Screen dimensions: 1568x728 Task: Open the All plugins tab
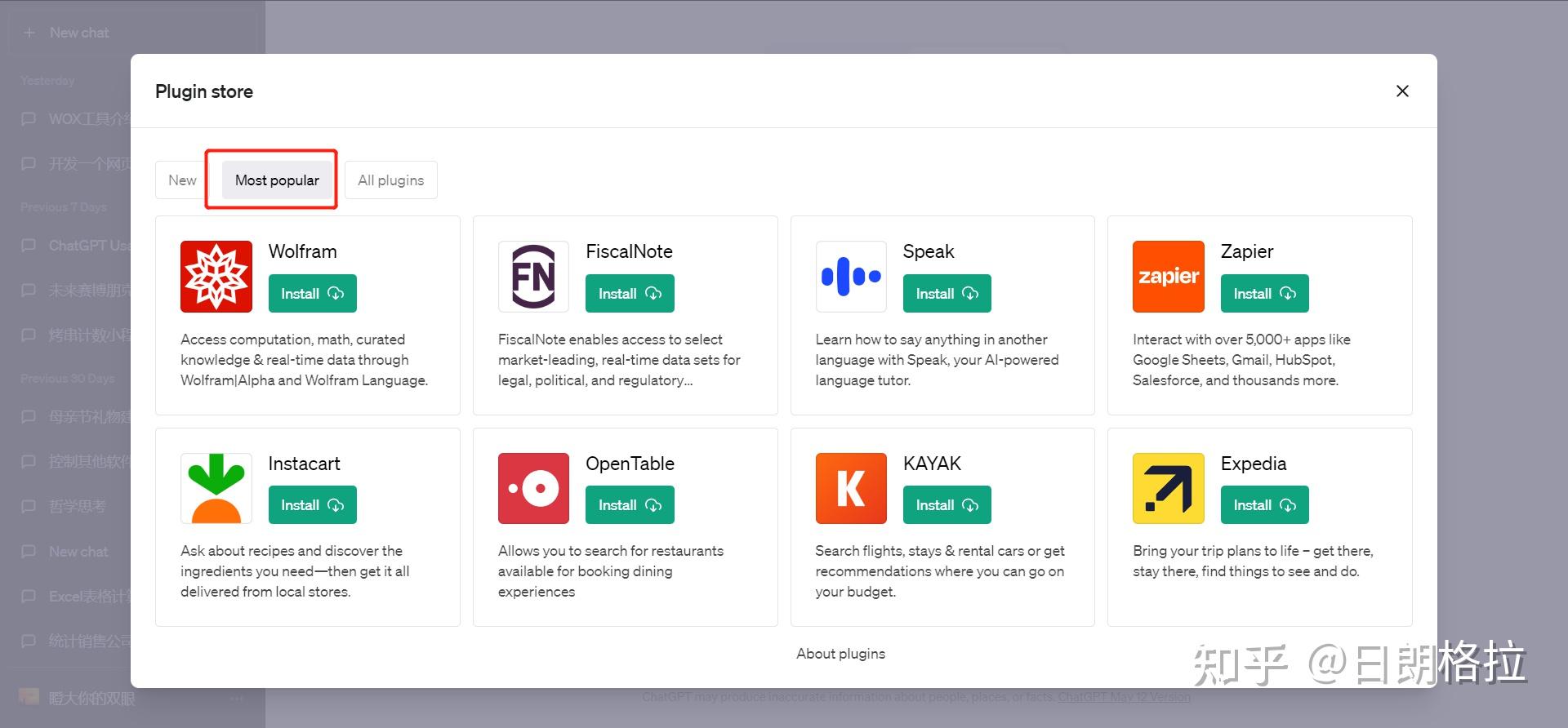point(391,180)
